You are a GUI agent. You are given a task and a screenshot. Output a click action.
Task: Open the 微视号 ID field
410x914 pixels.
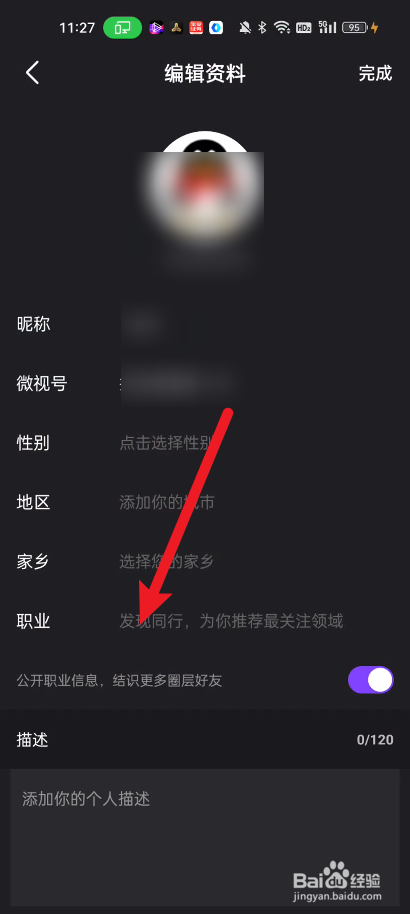(205, 384)
